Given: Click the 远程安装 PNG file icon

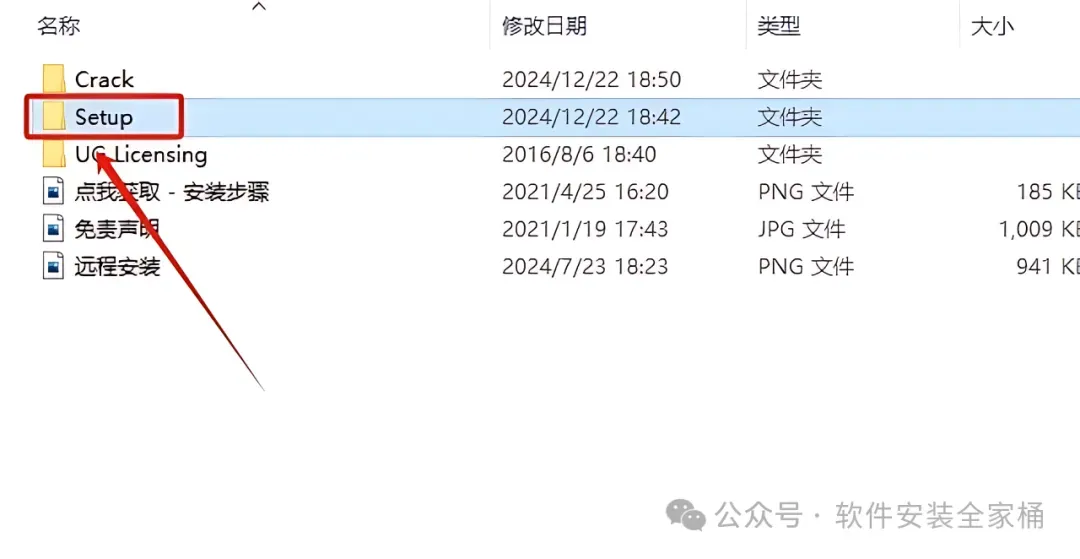Looking at the screenshot, I should tap(53, 266).
